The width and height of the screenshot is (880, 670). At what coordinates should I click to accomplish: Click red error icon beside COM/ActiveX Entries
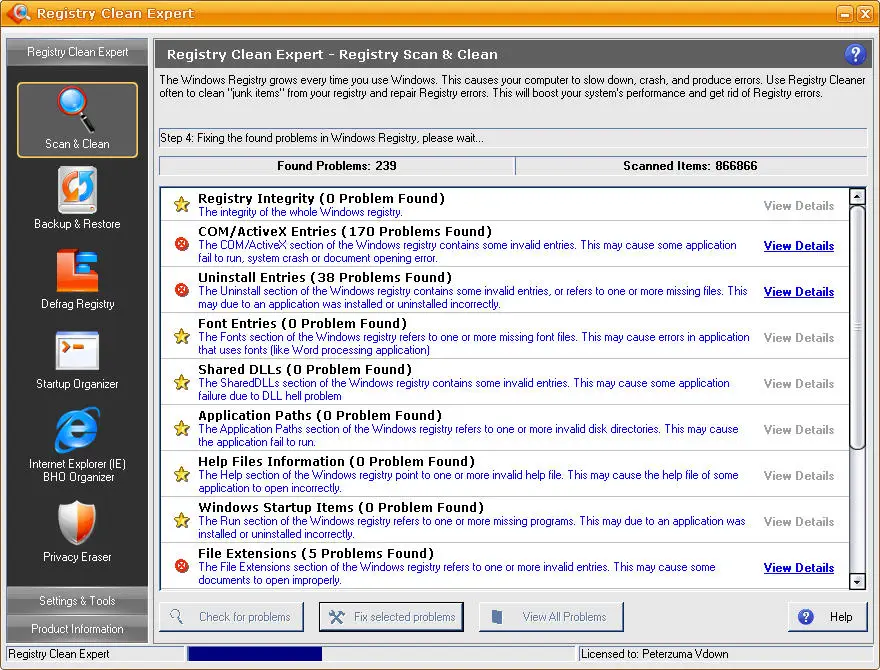pyautogui.click(x=181, y=244)
